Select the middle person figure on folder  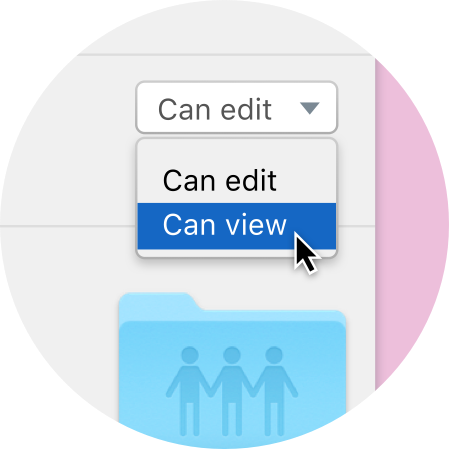(232, 391)
